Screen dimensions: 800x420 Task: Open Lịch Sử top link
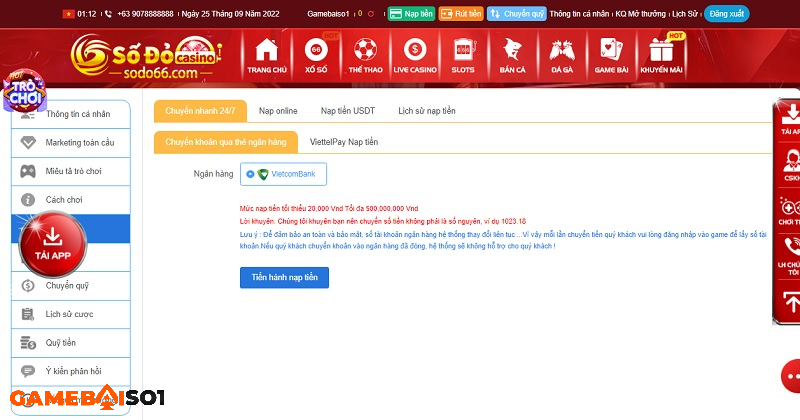coord(686,14)
